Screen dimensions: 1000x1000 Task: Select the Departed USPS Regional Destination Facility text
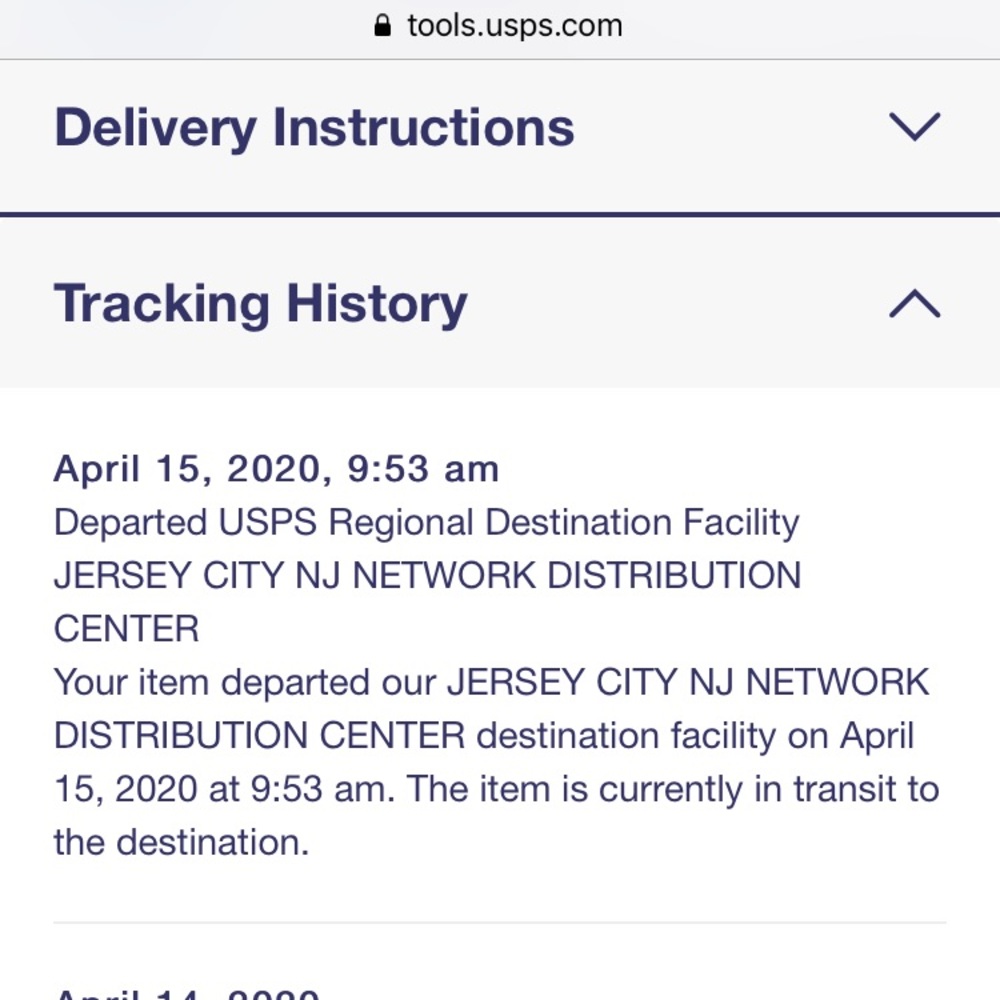[427, 522]
